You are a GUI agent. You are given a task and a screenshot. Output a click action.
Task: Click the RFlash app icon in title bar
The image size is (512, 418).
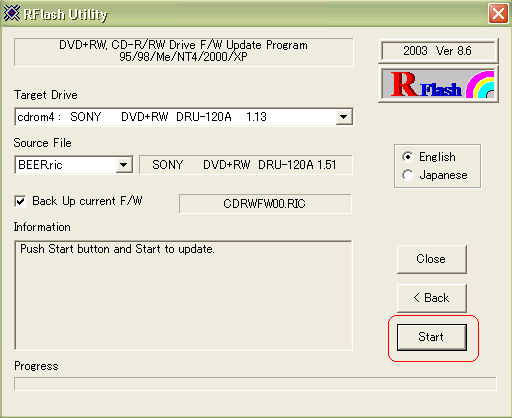[x=12, y=13]
